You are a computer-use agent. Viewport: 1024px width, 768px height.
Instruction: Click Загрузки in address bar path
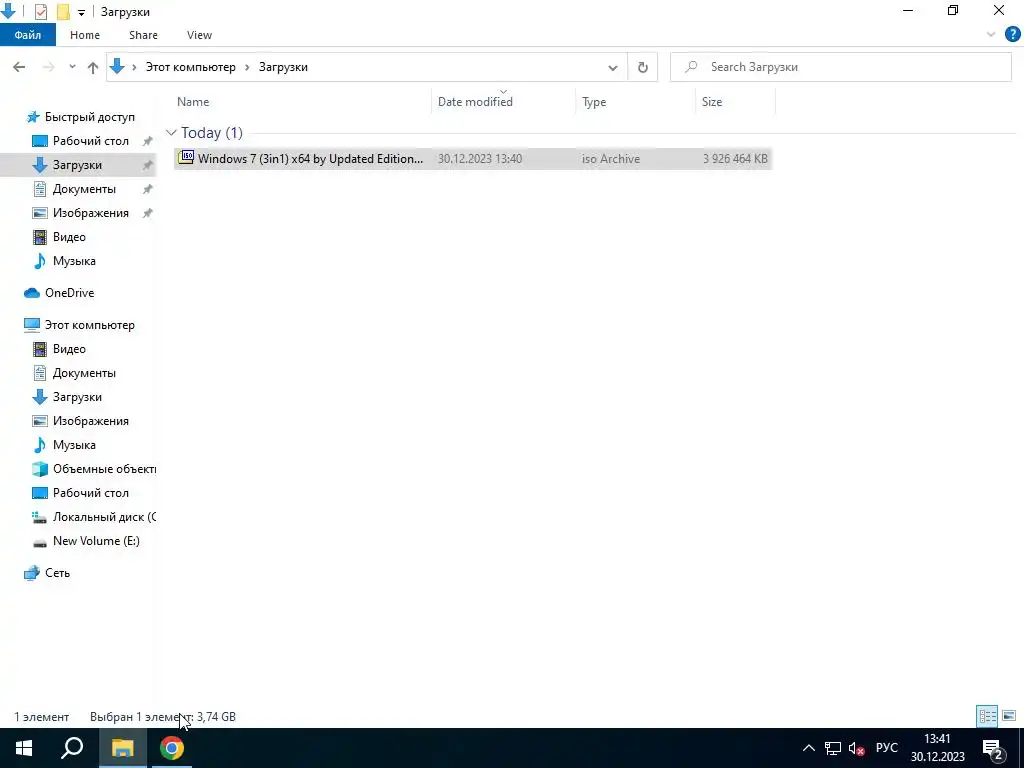click(x=283, y=67)
